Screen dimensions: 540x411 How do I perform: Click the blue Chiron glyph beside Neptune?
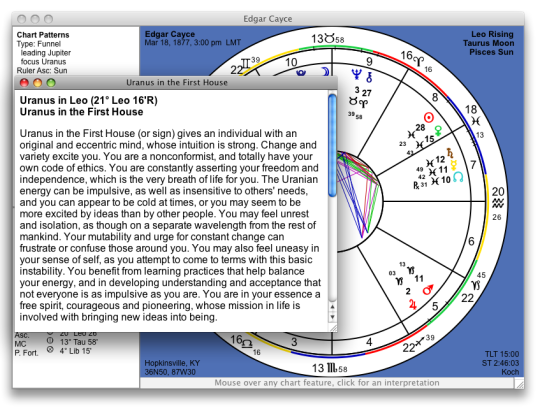(369, 77)
